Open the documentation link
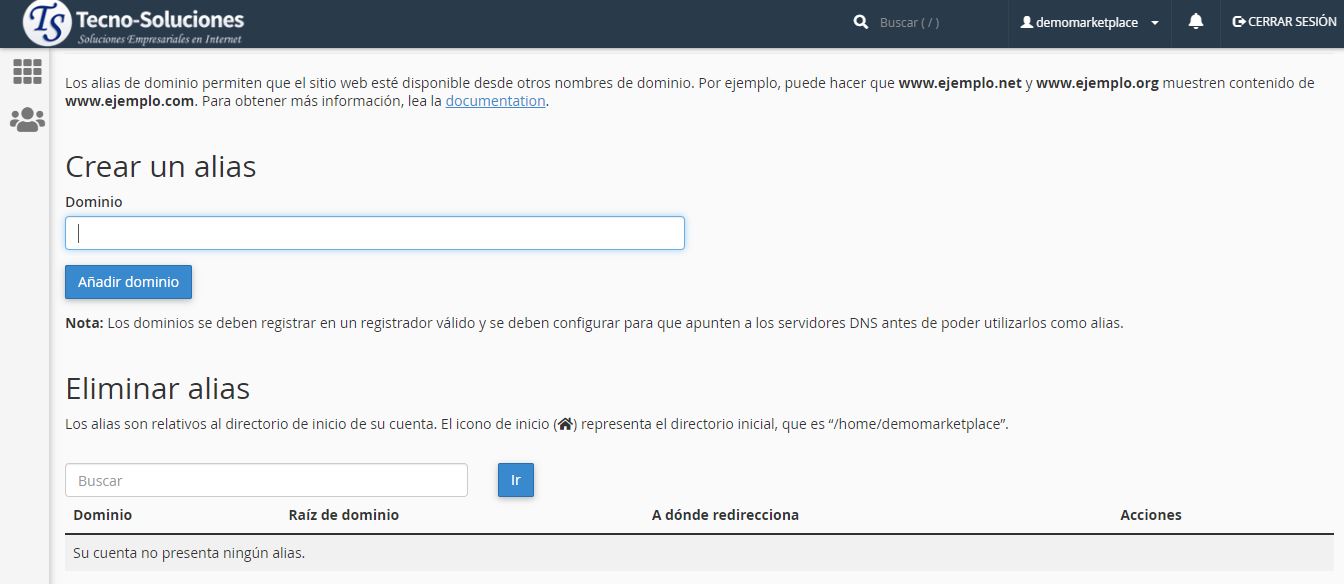Screen dimensions: 1344x584 click(x=495, y=101)
